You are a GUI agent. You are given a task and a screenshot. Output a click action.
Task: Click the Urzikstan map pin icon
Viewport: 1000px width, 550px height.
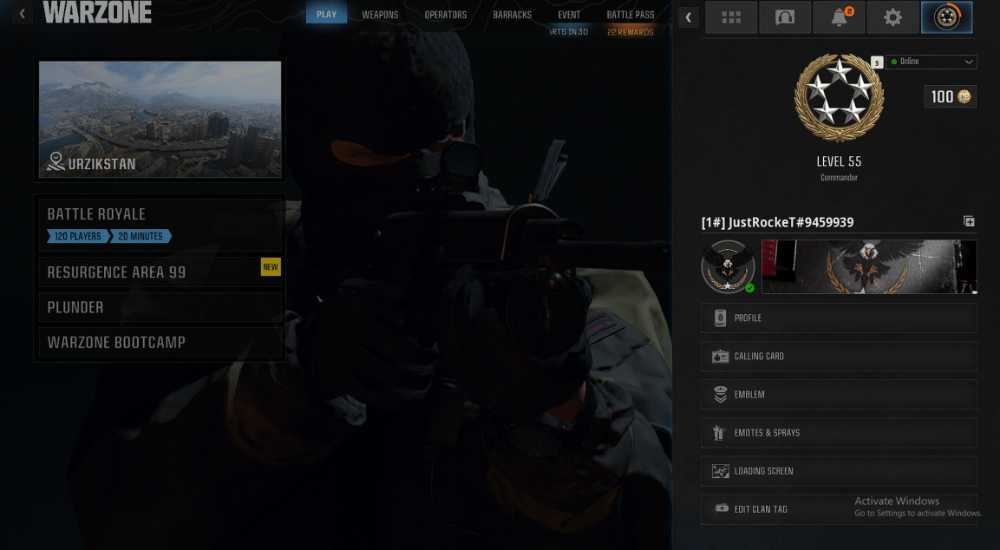(x=56, y=162)
